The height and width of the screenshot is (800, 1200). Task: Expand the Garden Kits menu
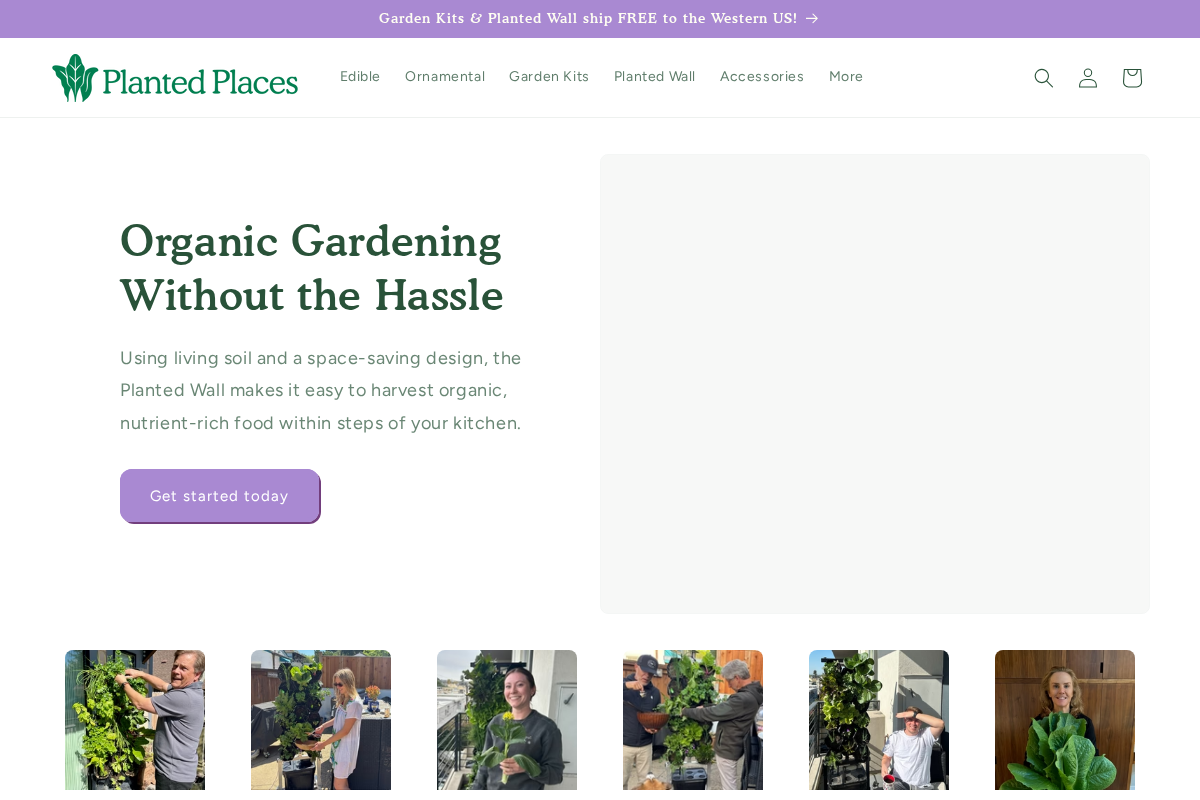[549, 76]
